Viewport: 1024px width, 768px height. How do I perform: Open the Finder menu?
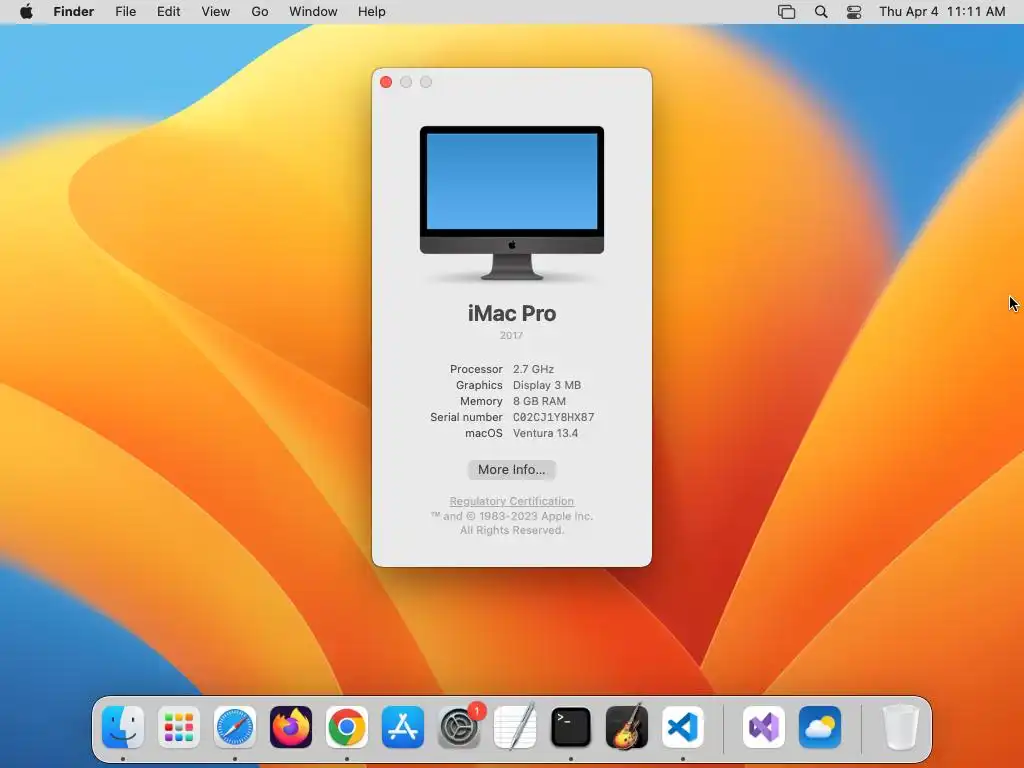point(74,12)
